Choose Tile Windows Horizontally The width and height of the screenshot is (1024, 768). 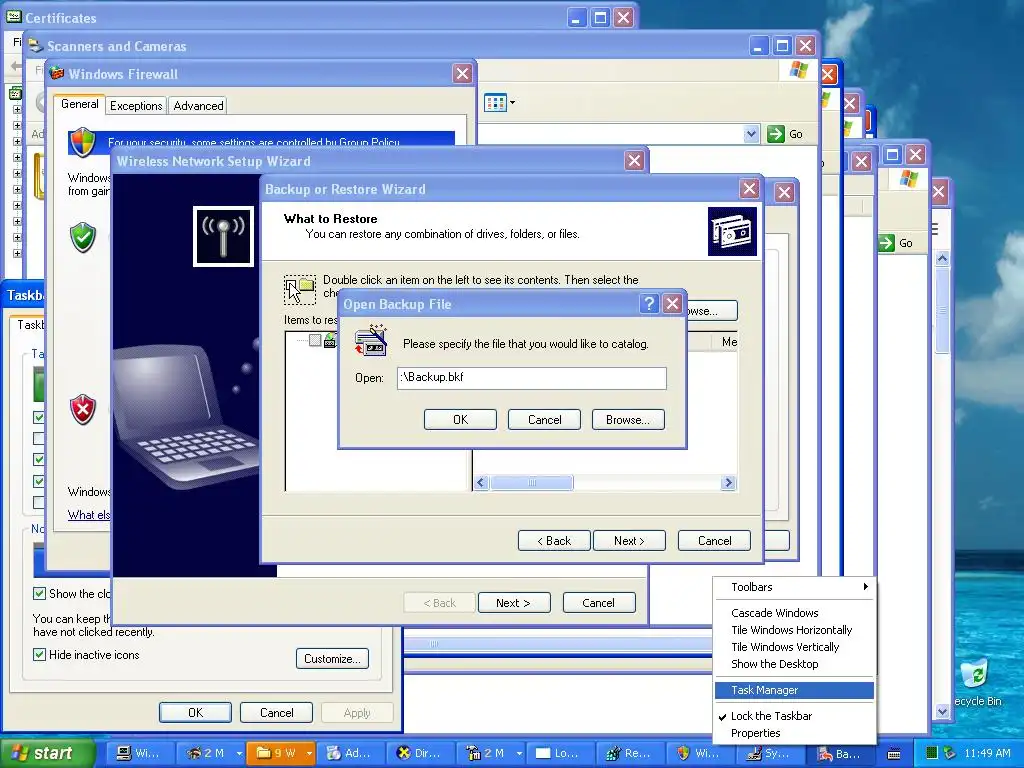794,630
